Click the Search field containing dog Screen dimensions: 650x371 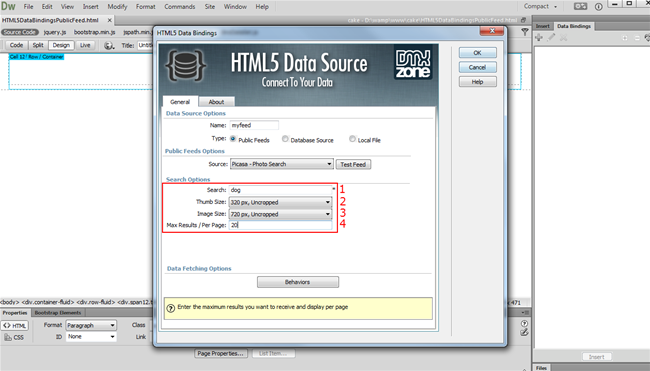(x=280, y=190)
